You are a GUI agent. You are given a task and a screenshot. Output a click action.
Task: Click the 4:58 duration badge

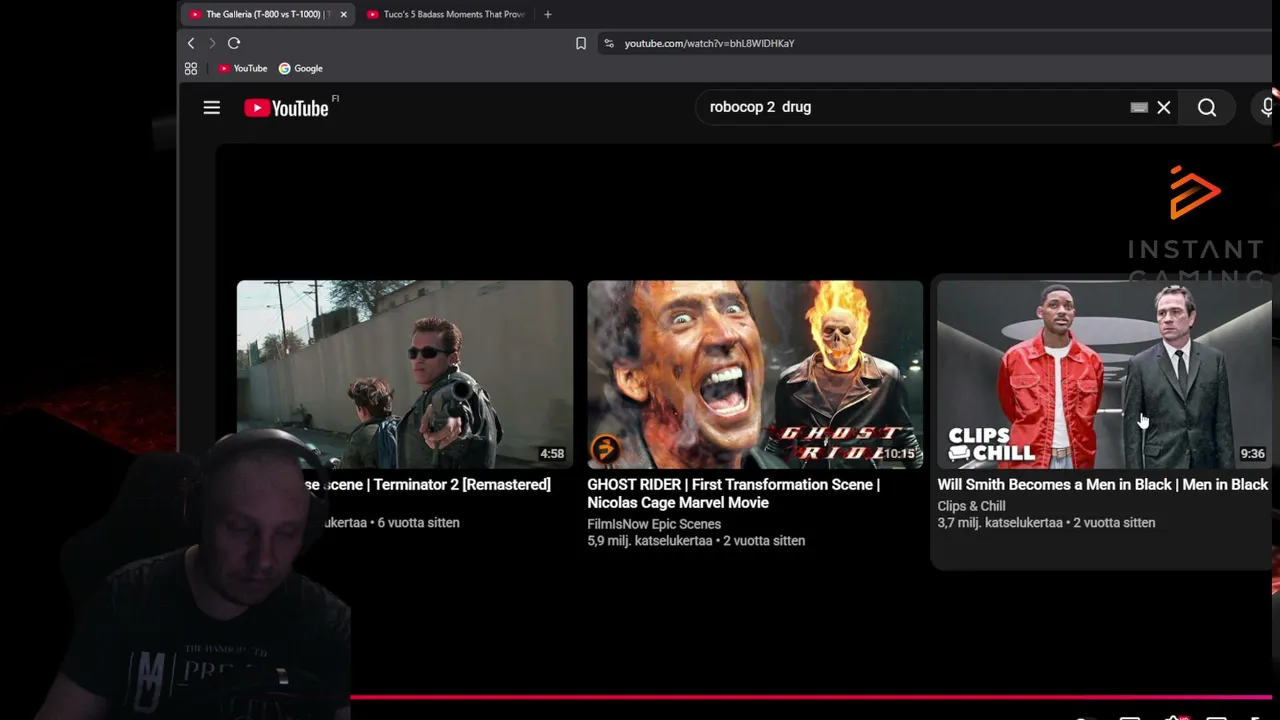pyautogui.click(x=552, y=454)
